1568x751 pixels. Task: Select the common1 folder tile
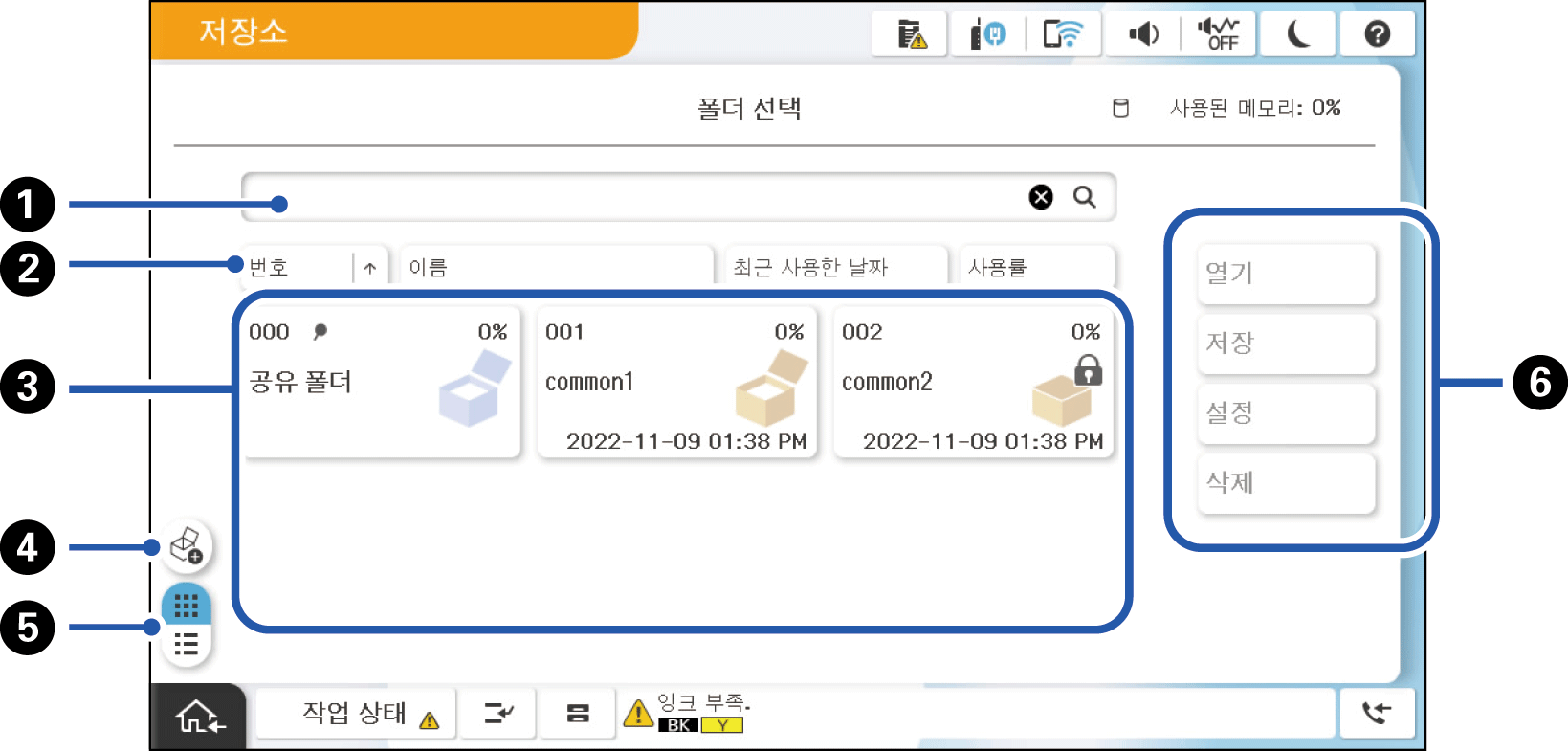tap(676, 383)
